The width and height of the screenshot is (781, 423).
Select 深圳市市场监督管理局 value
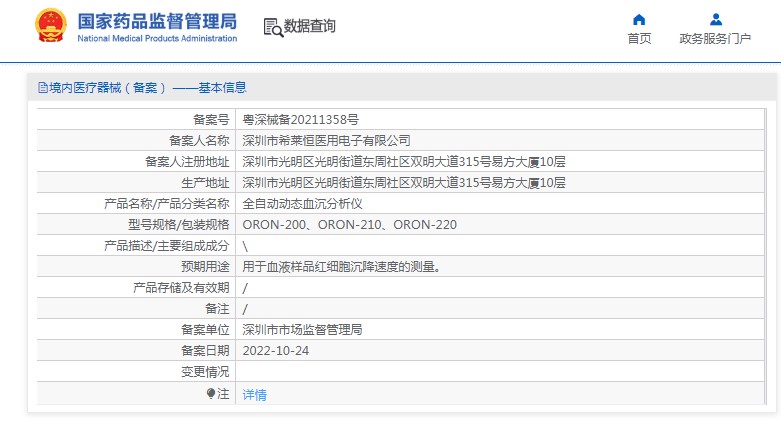tap(302, 329)
